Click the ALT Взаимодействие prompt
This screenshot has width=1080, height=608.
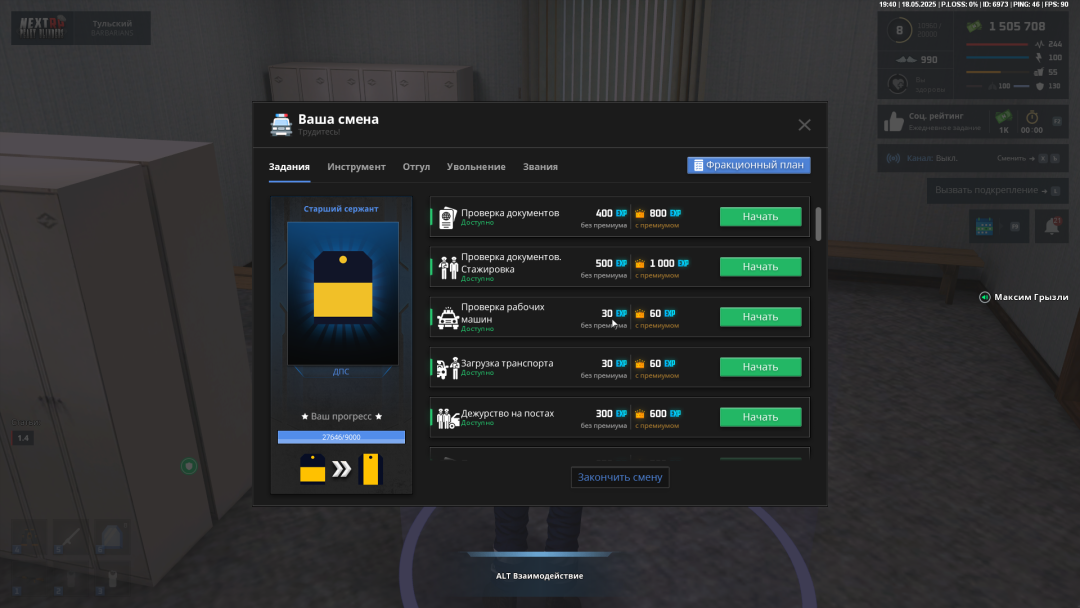[x=539, y=576]
